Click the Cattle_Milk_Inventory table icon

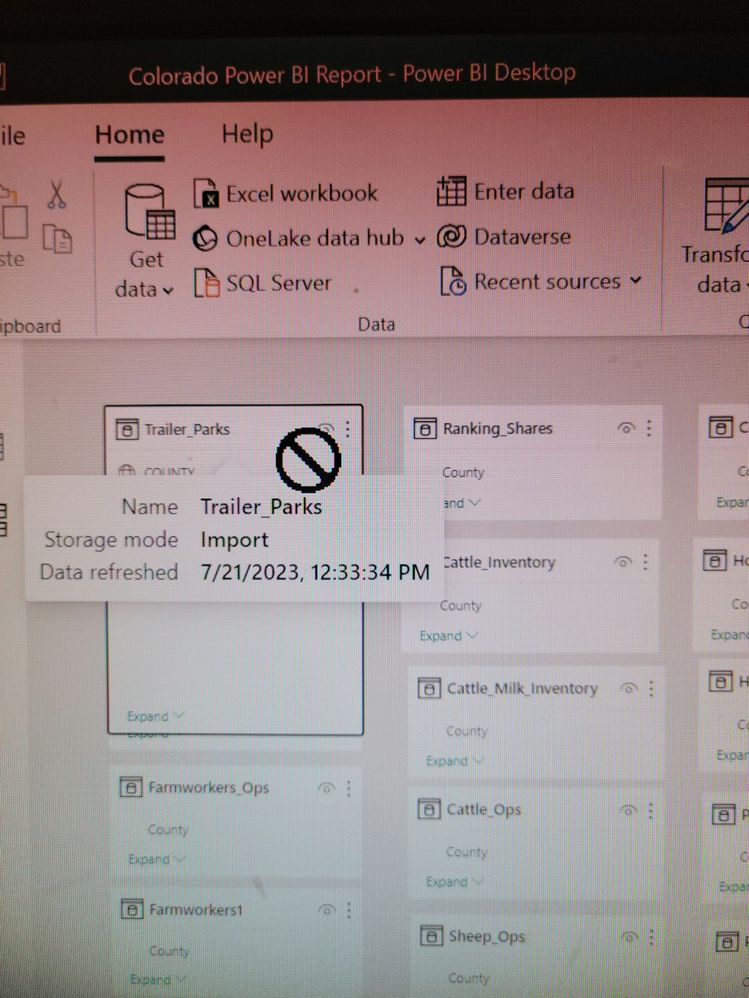429,688
